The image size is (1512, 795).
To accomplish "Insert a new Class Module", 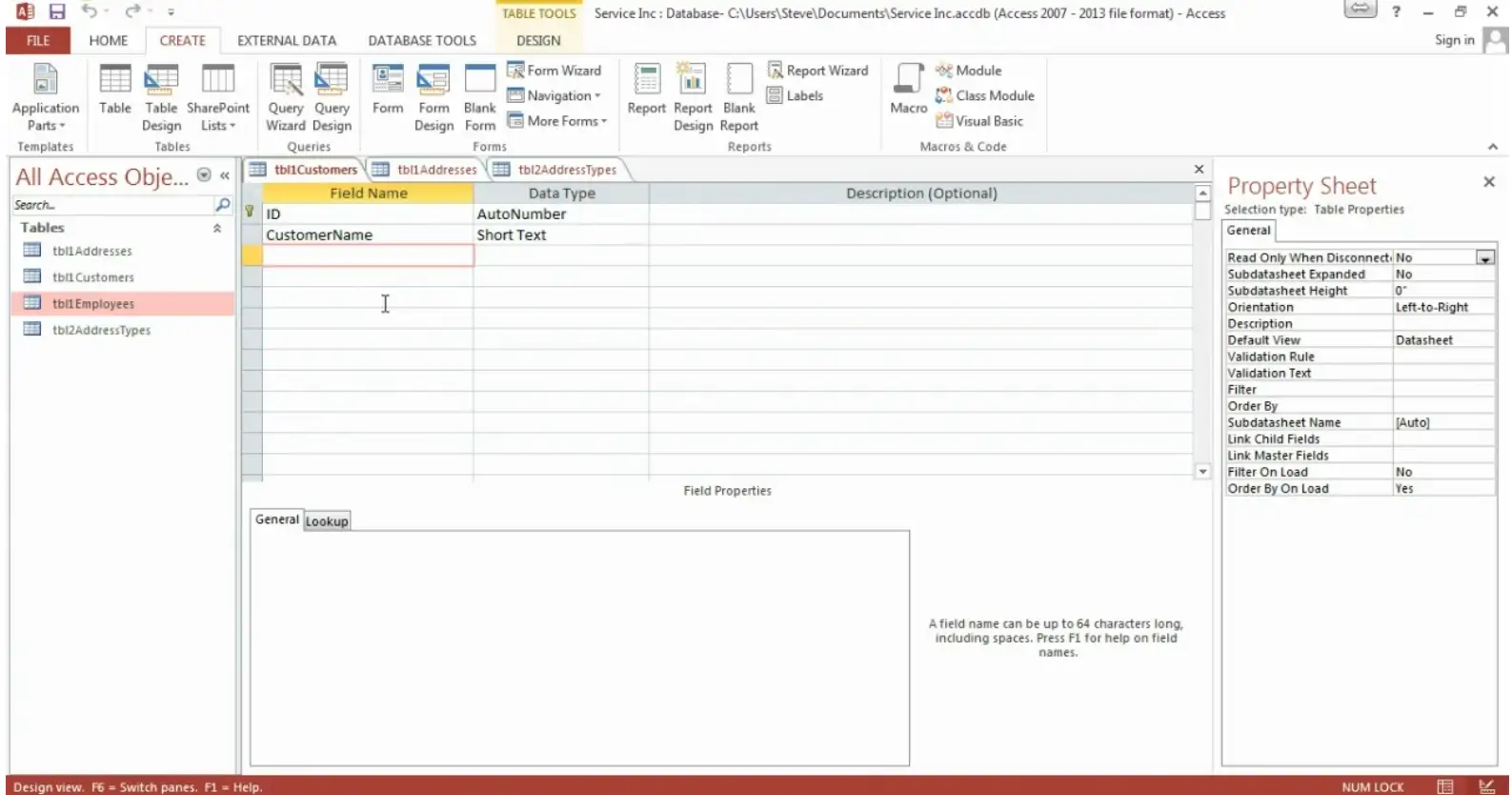I will click(985, 95).
